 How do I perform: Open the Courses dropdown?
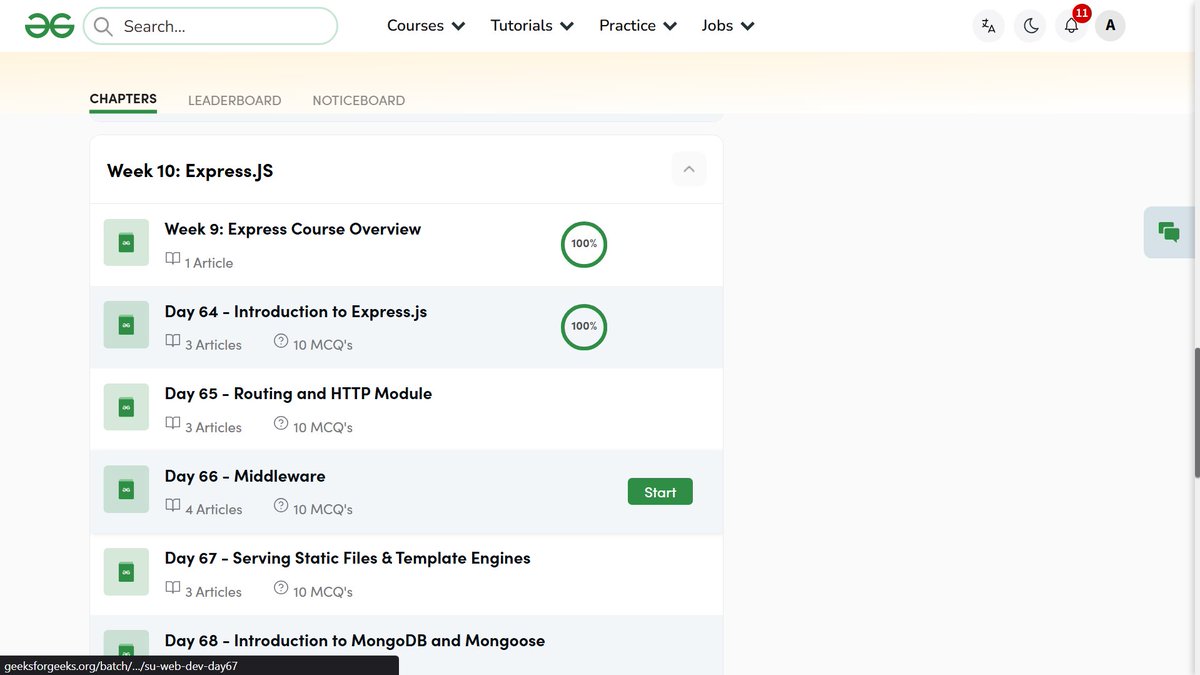point(425,25)
